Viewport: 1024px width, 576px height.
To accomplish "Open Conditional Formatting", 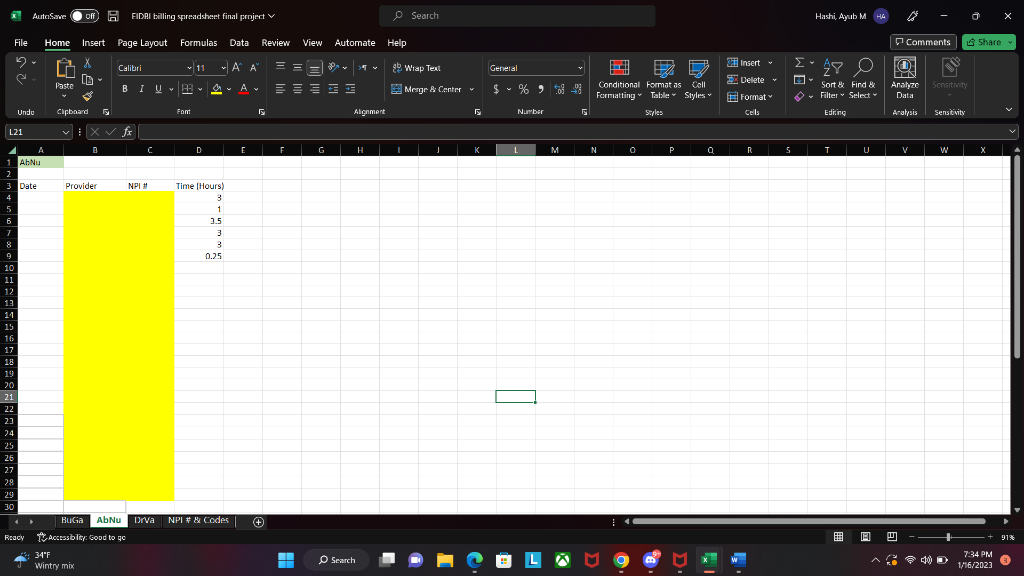I will pyautogui.click(x=618, y=79).
